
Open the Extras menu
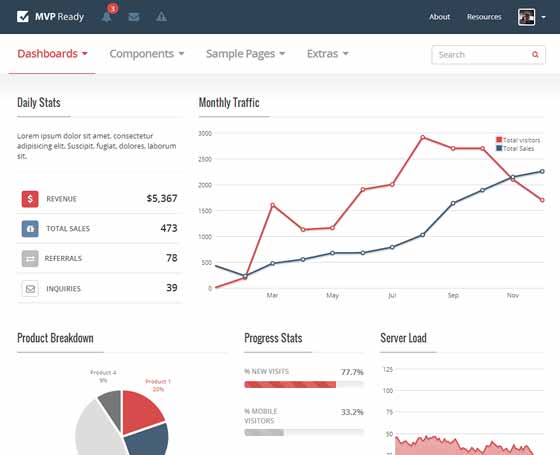(328, 54)
